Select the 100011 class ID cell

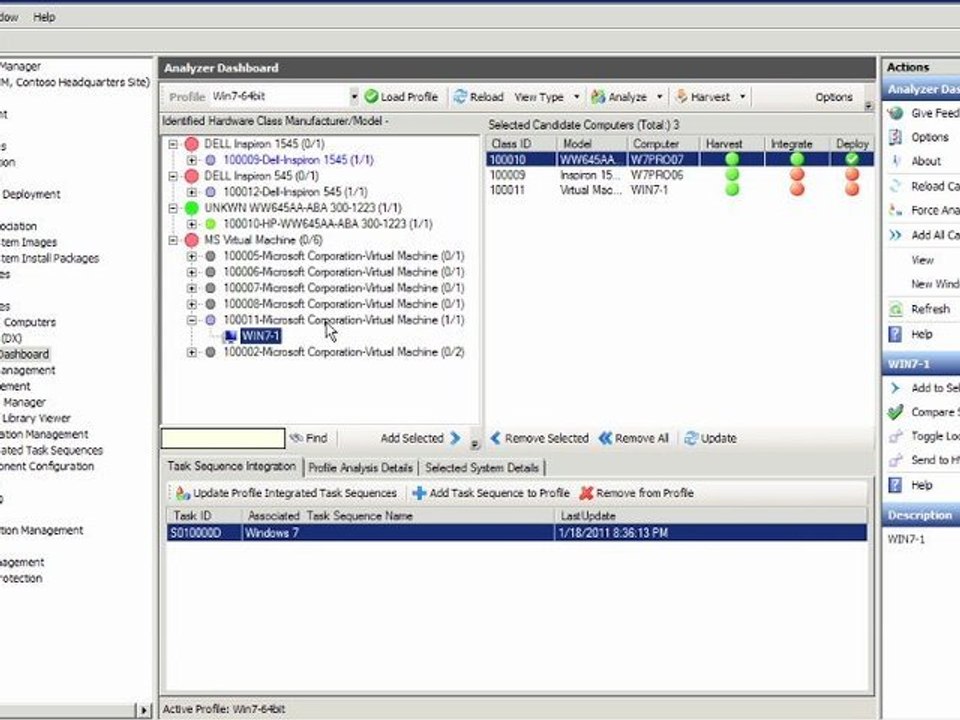coord(508,190)
